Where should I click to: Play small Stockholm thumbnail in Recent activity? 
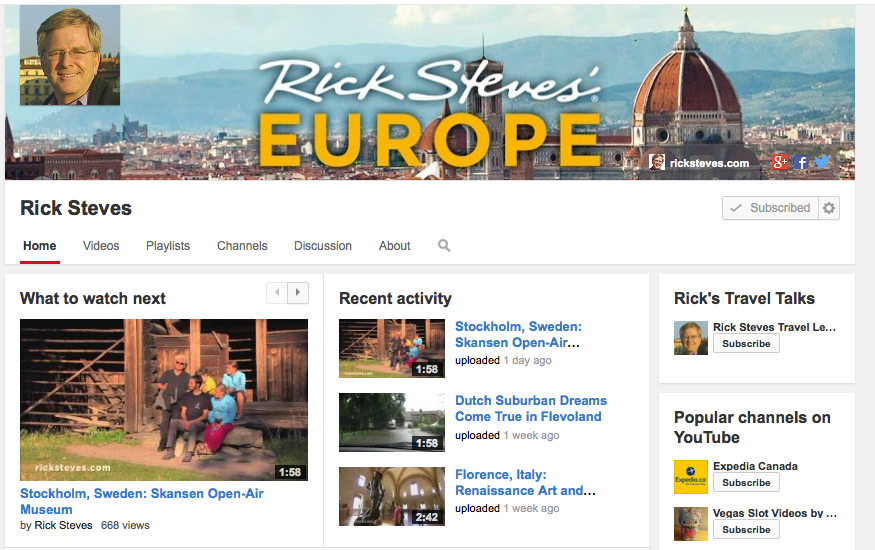tap(392, 349)
